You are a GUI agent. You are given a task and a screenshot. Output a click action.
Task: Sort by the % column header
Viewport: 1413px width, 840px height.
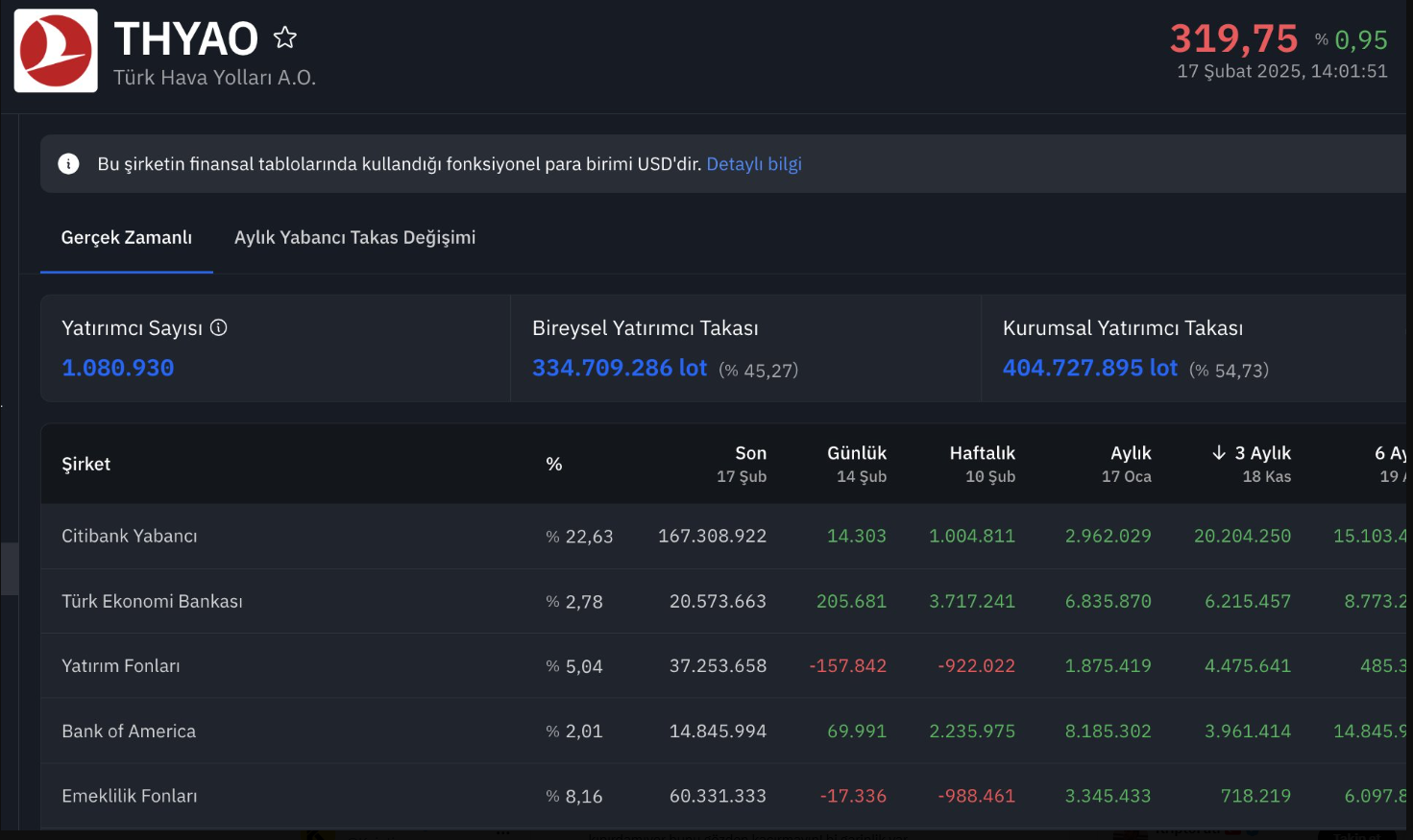(x=554, y=464)
